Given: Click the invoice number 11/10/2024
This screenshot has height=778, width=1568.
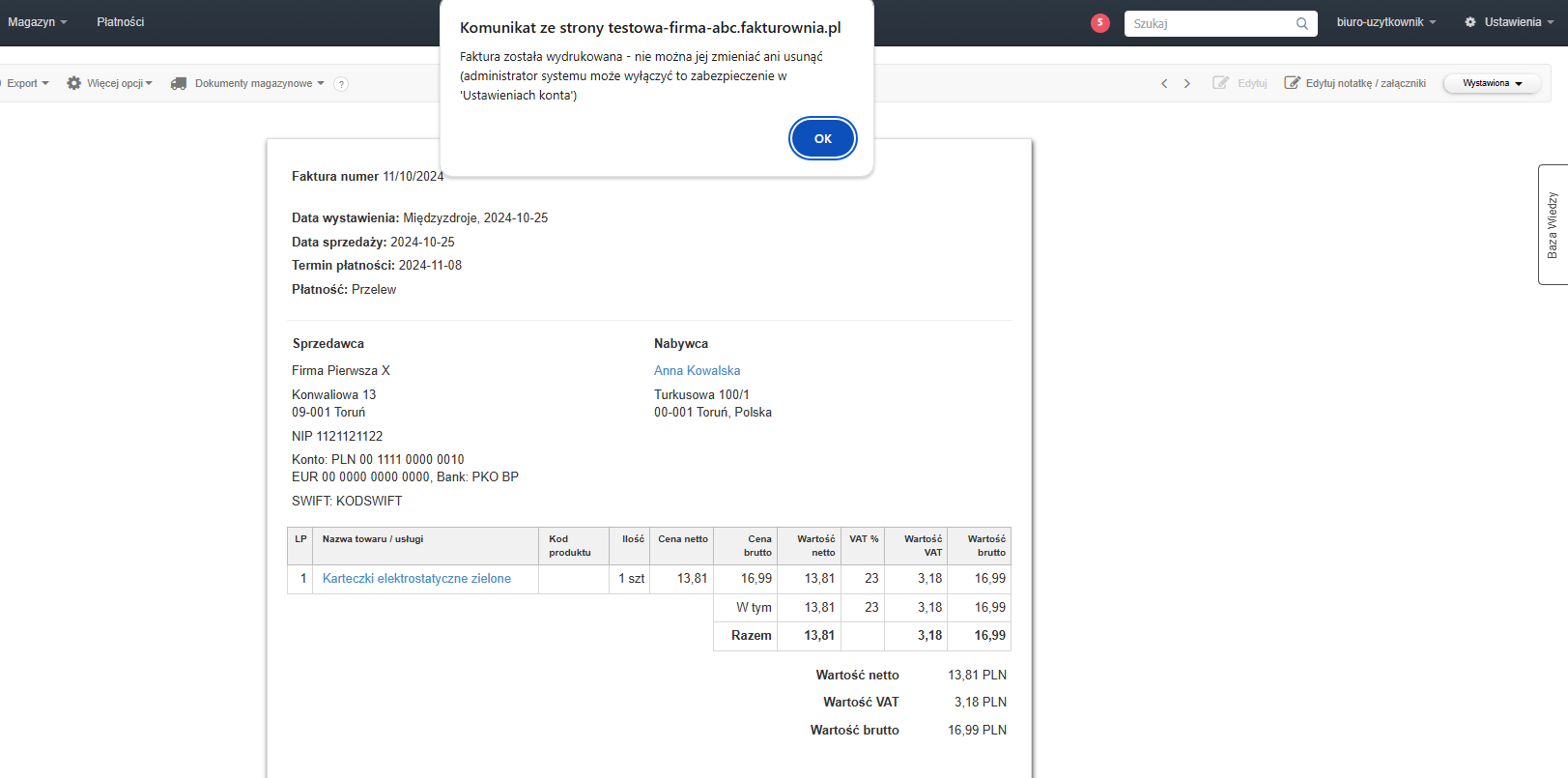Looking at the screenshot, I should click(x=413, y=176).
